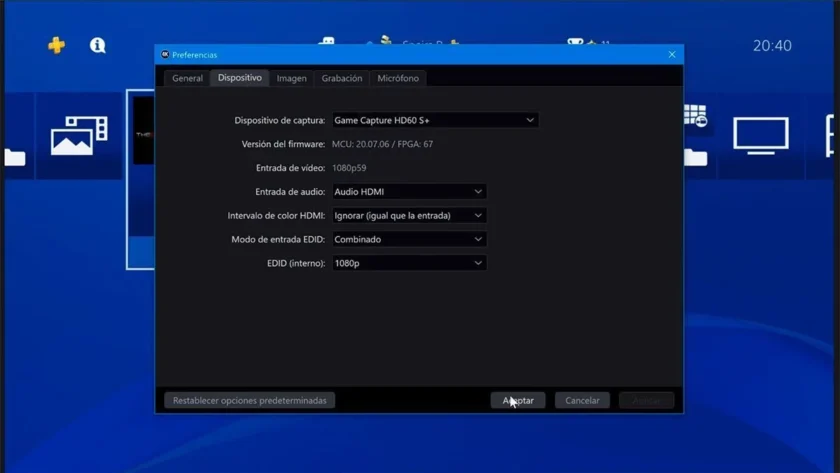Close the Preferencias dialog
The height and width of the screenshot is (473, 840).
pos(672,54)
